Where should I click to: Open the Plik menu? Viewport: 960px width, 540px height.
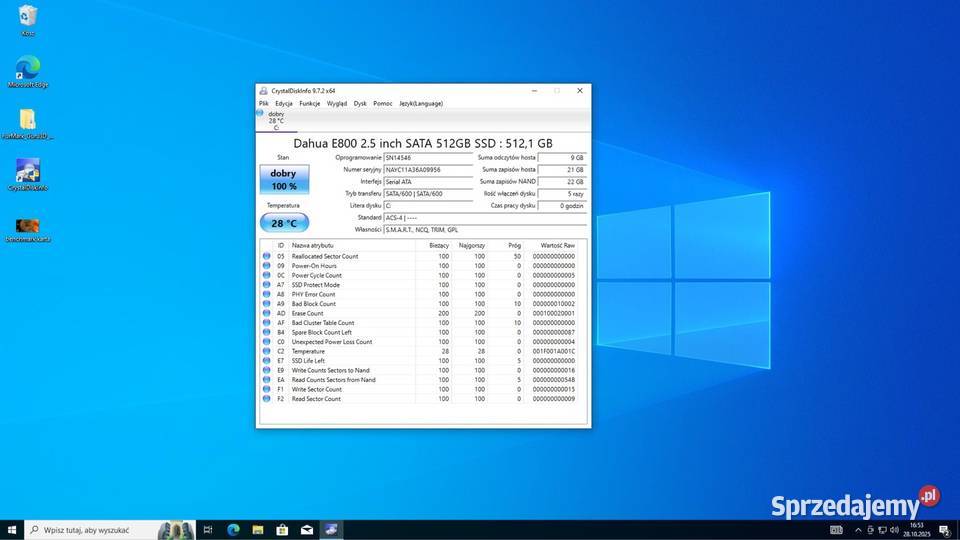pos(264,103)
